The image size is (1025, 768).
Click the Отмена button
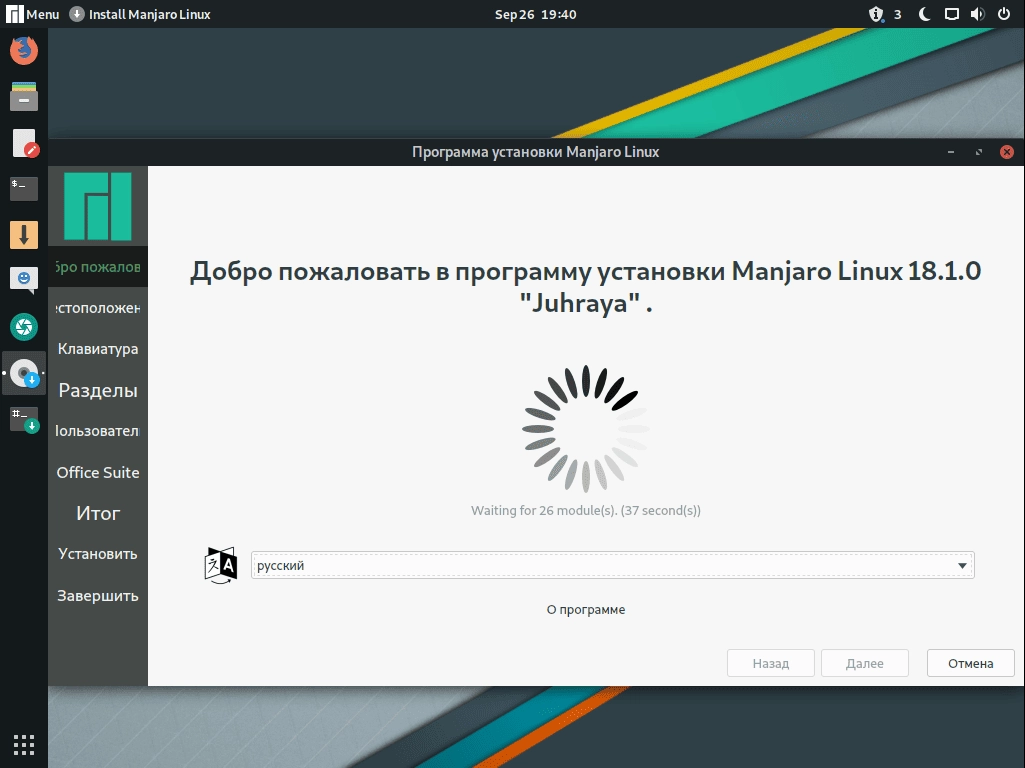pyautogui.click(x=971, y=663)
